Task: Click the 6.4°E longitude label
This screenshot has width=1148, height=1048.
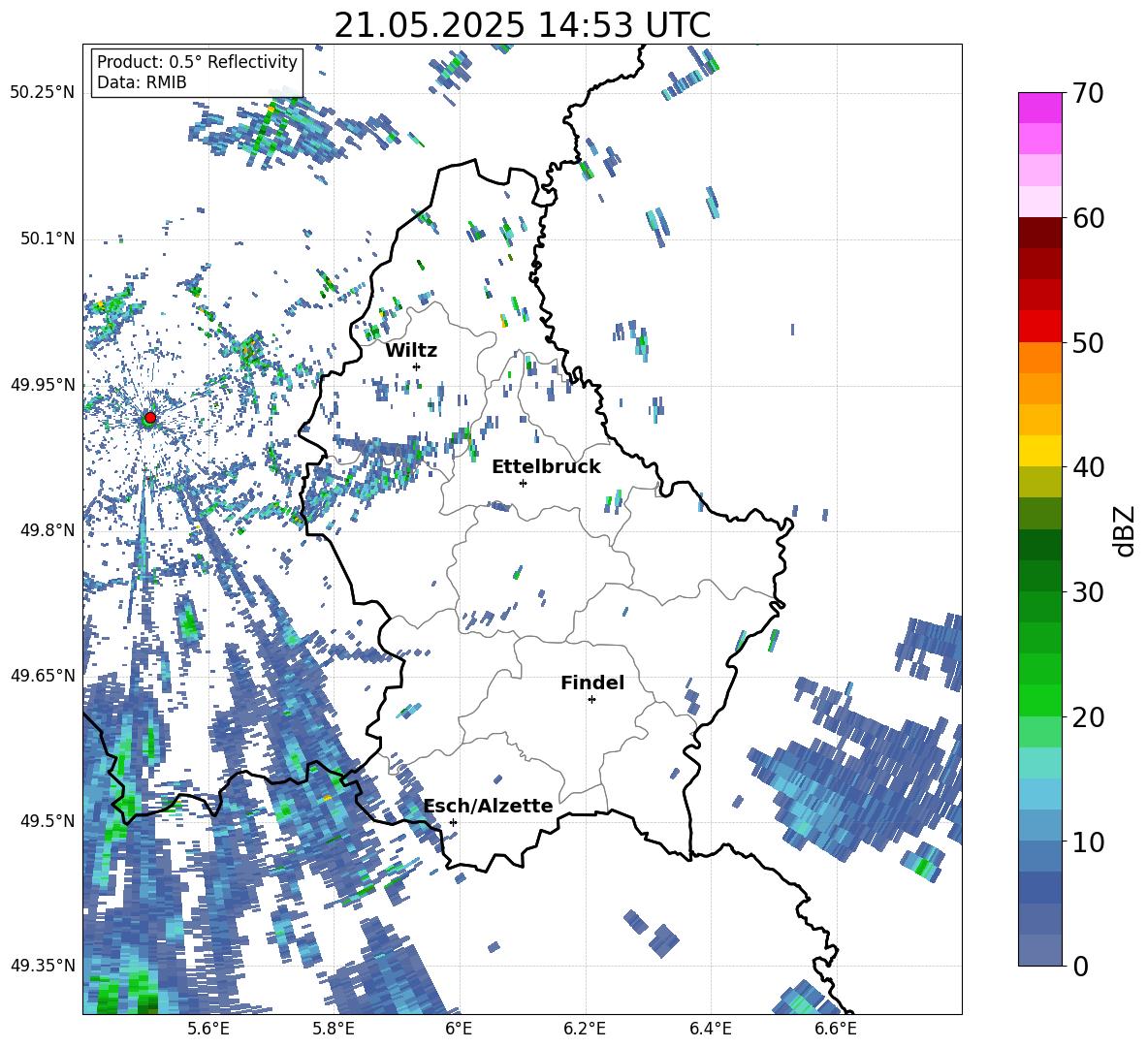Action: click(710, 1029)
